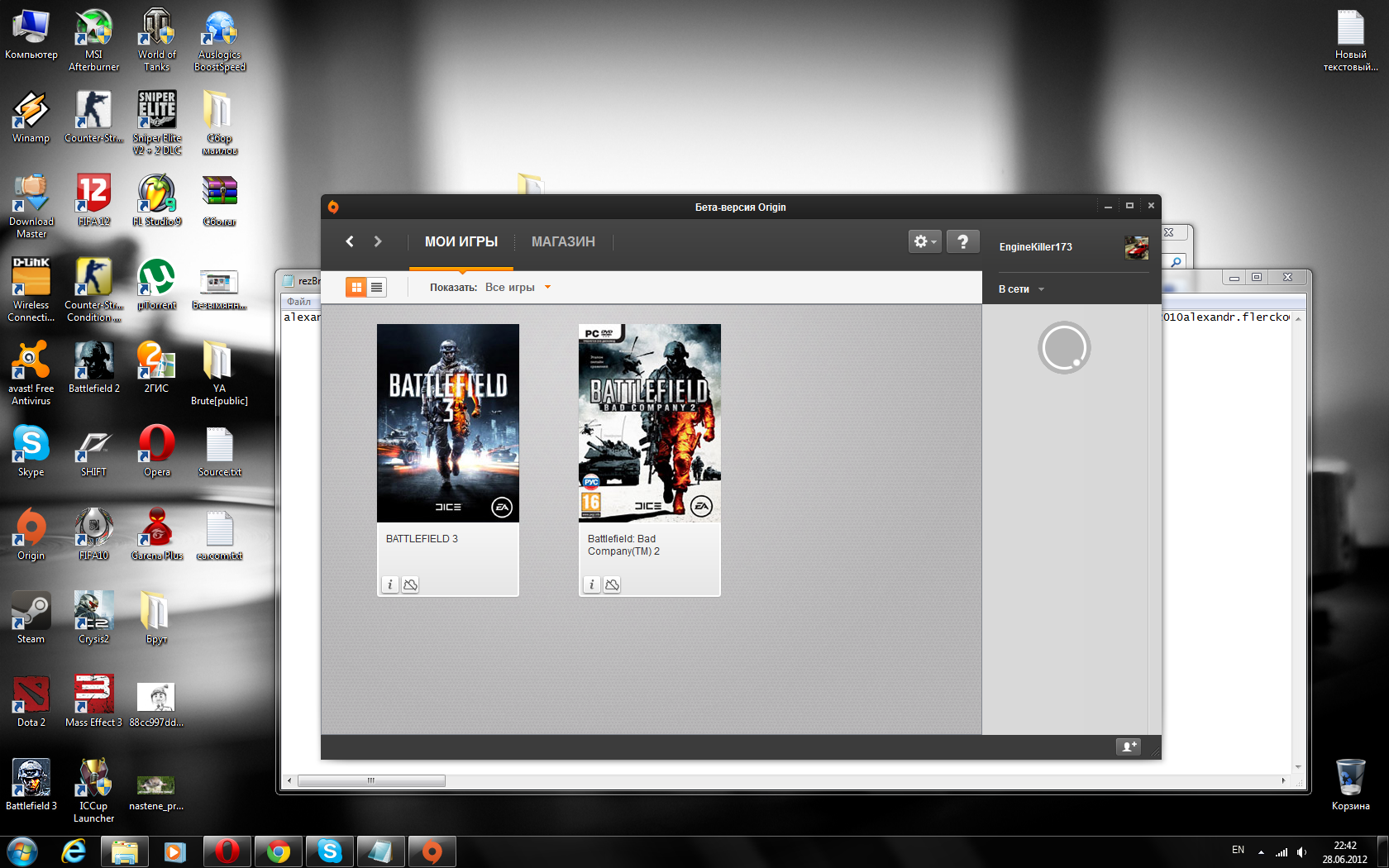1389x868 pixels.
Task: Click the EngineKiller173 username
Action: [1035, 247]
